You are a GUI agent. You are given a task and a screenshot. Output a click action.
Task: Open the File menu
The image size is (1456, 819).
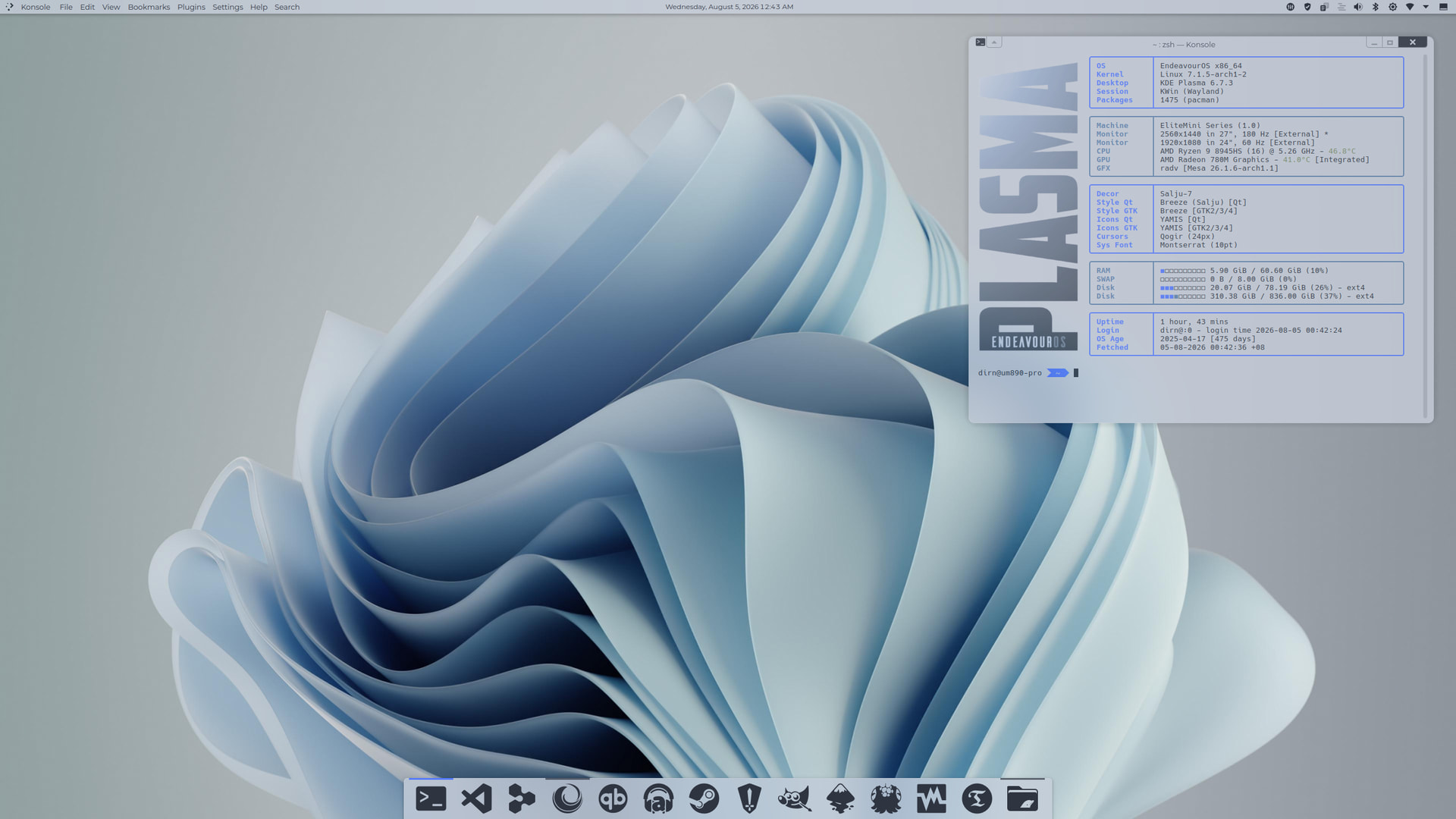66,7
